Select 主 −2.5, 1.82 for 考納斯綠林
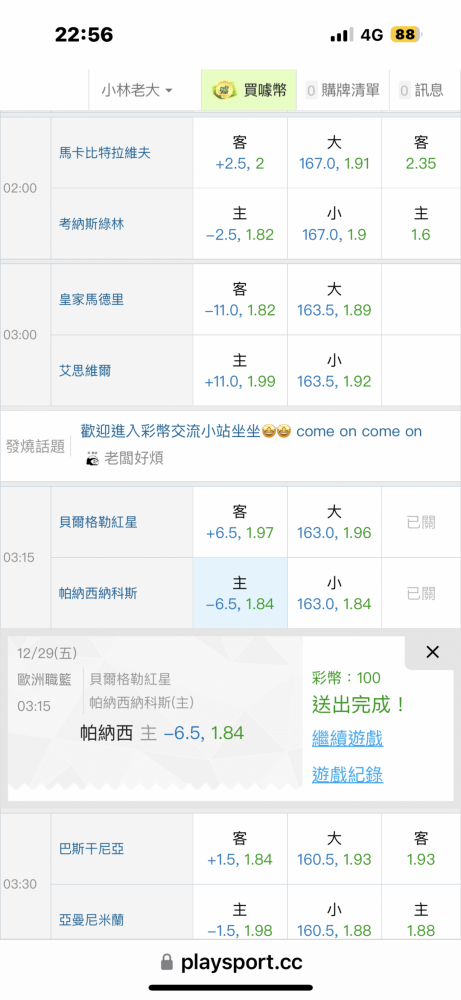Viewport: 461px width, 1000px height. tap(240, 224)
